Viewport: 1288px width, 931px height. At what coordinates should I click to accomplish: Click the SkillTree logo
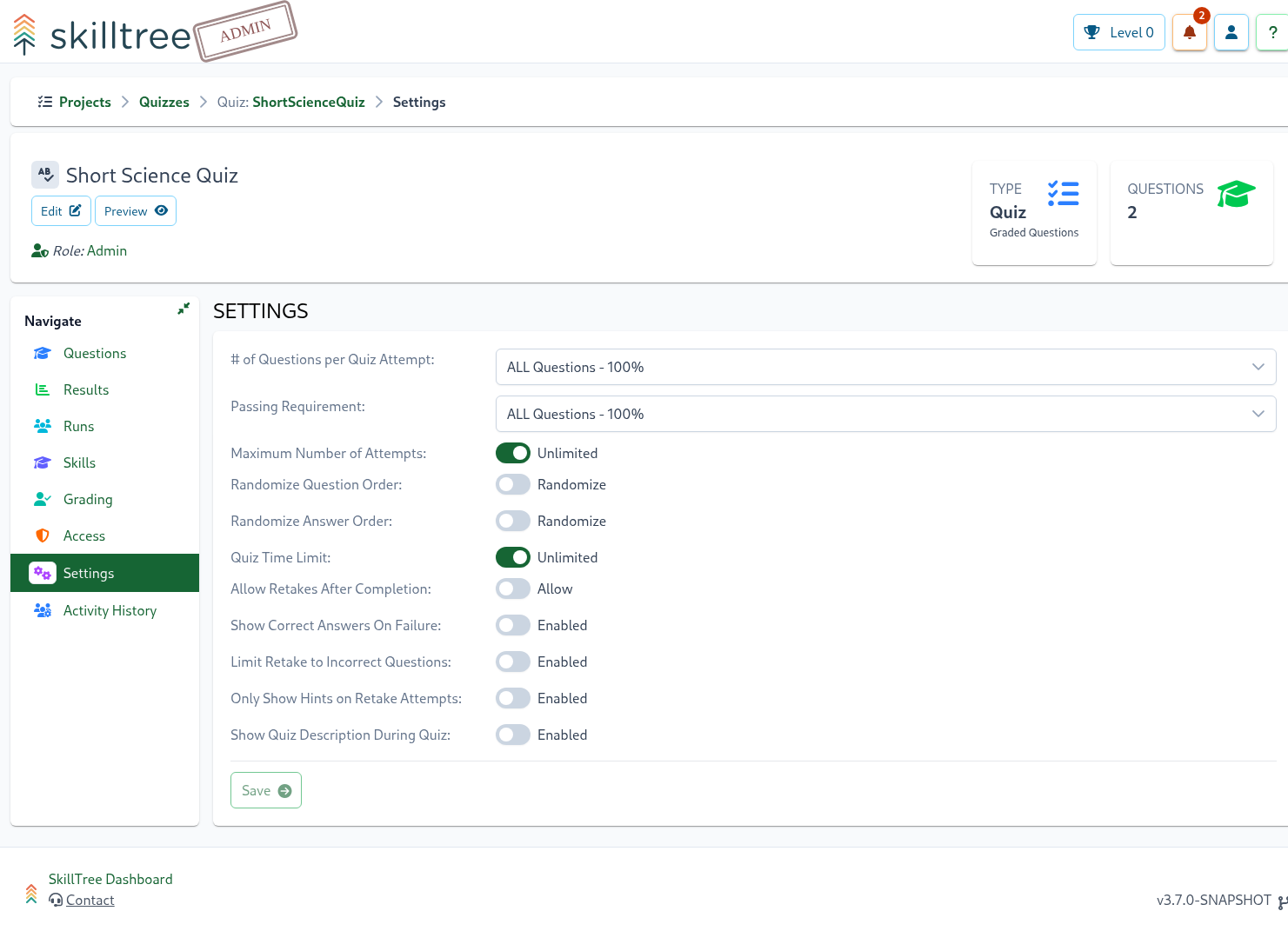point(103,35)
